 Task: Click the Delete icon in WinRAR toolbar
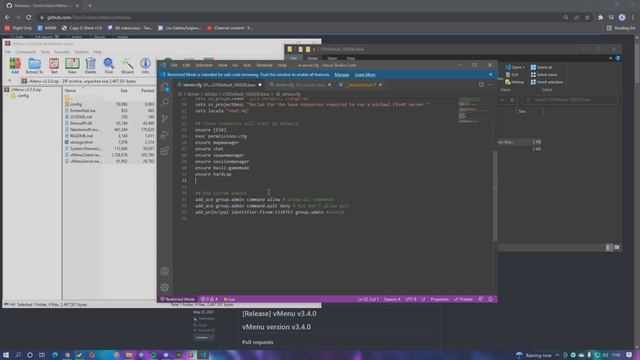pos(90,65)
